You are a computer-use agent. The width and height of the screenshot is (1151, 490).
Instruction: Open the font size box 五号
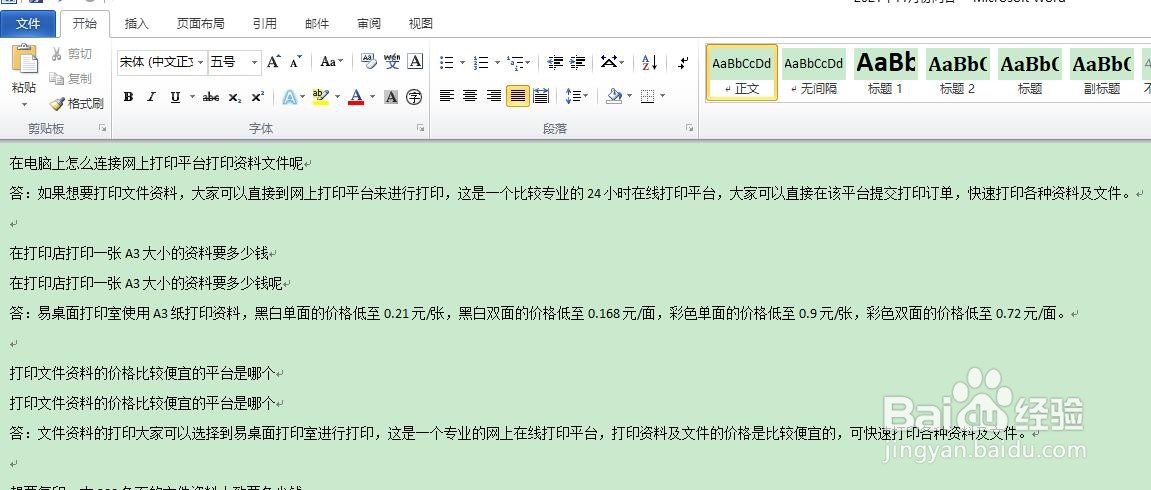[234, 62]
